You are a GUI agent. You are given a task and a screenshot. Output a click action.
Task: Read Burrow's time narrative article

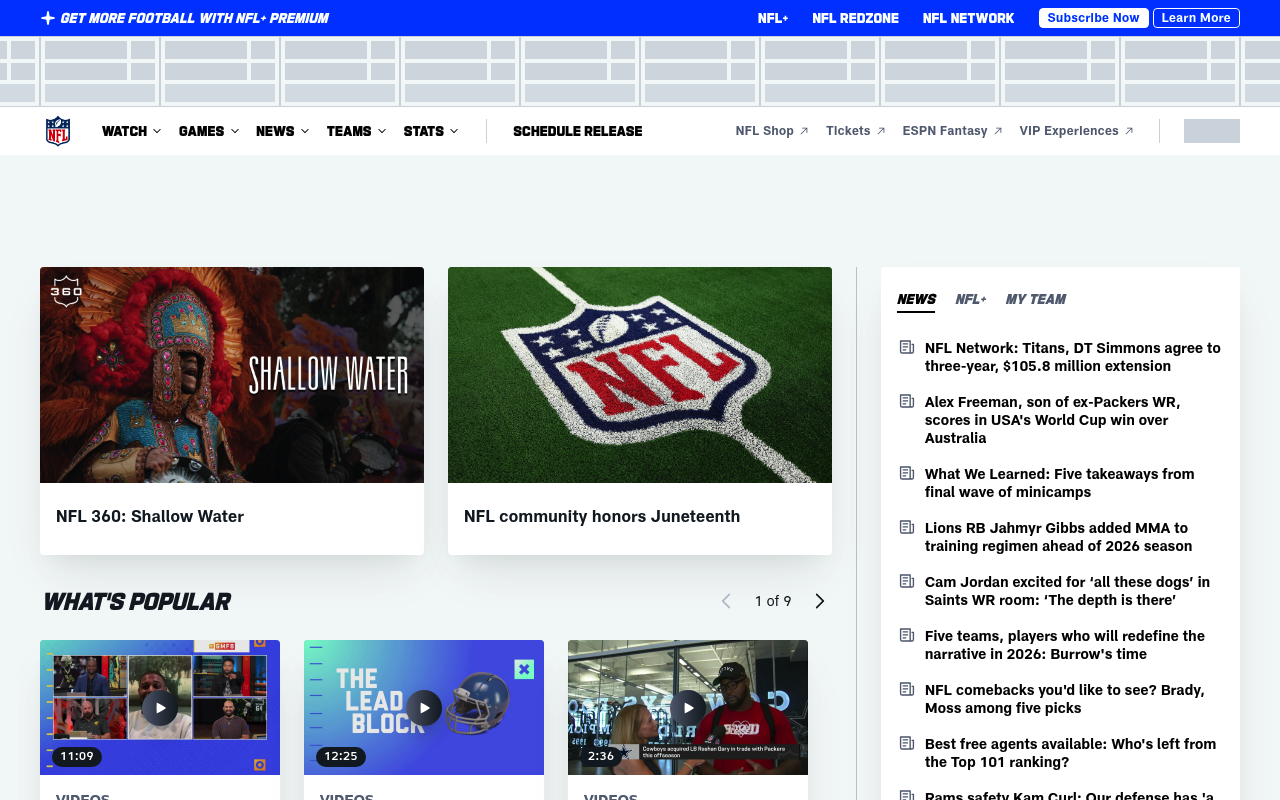1065,645
